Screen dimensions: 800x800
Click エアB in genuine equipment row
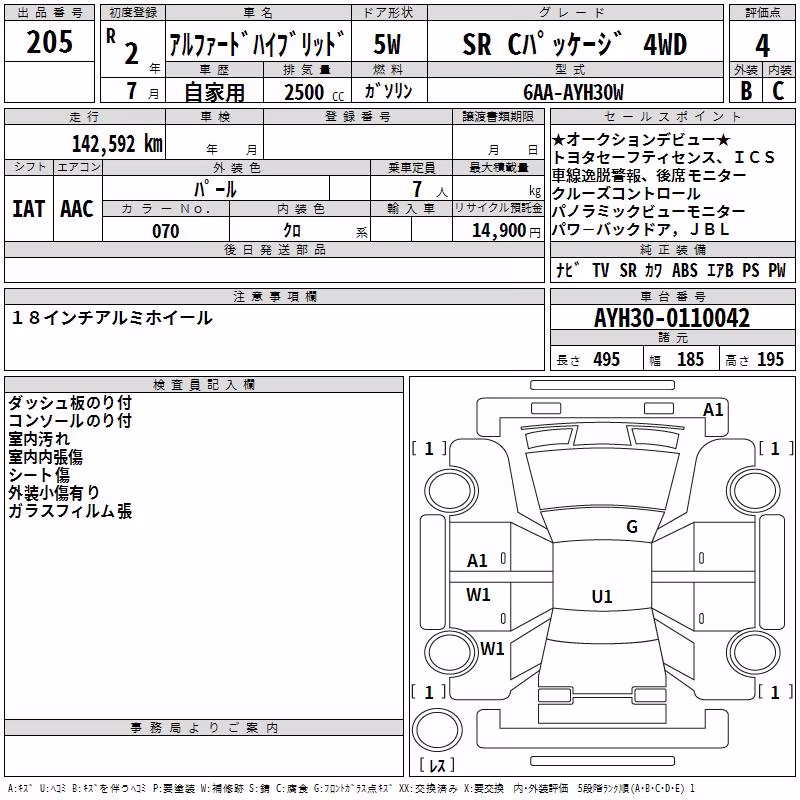(x=720, y=270)
